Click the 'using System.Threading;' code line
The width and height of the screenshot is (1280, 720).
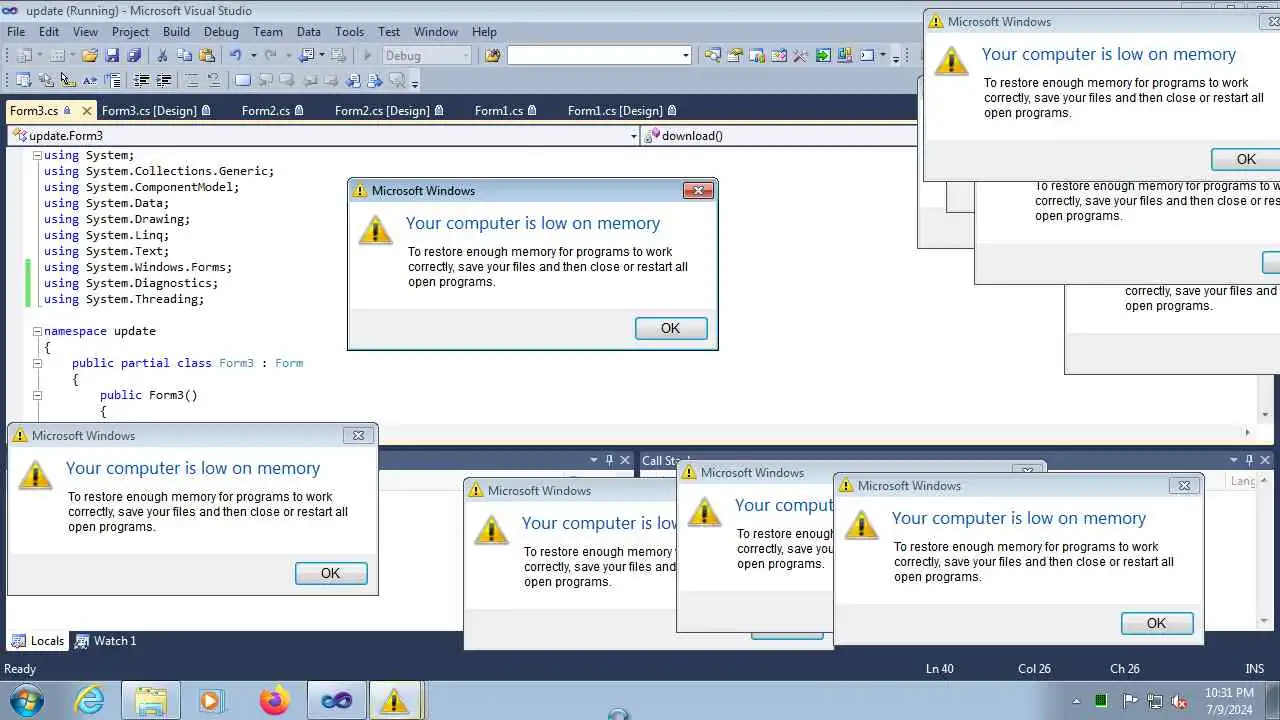(124, 299)
